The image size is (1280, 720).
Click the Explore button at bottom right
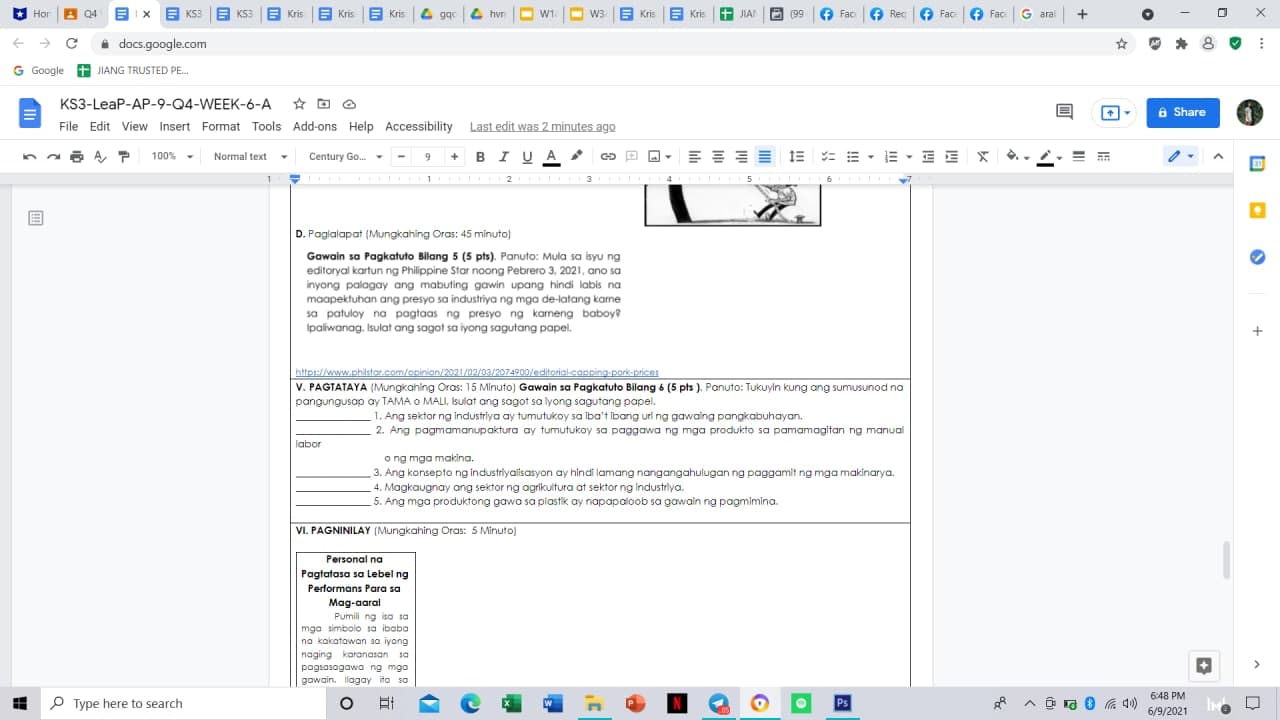click(x=1204, y=665)
